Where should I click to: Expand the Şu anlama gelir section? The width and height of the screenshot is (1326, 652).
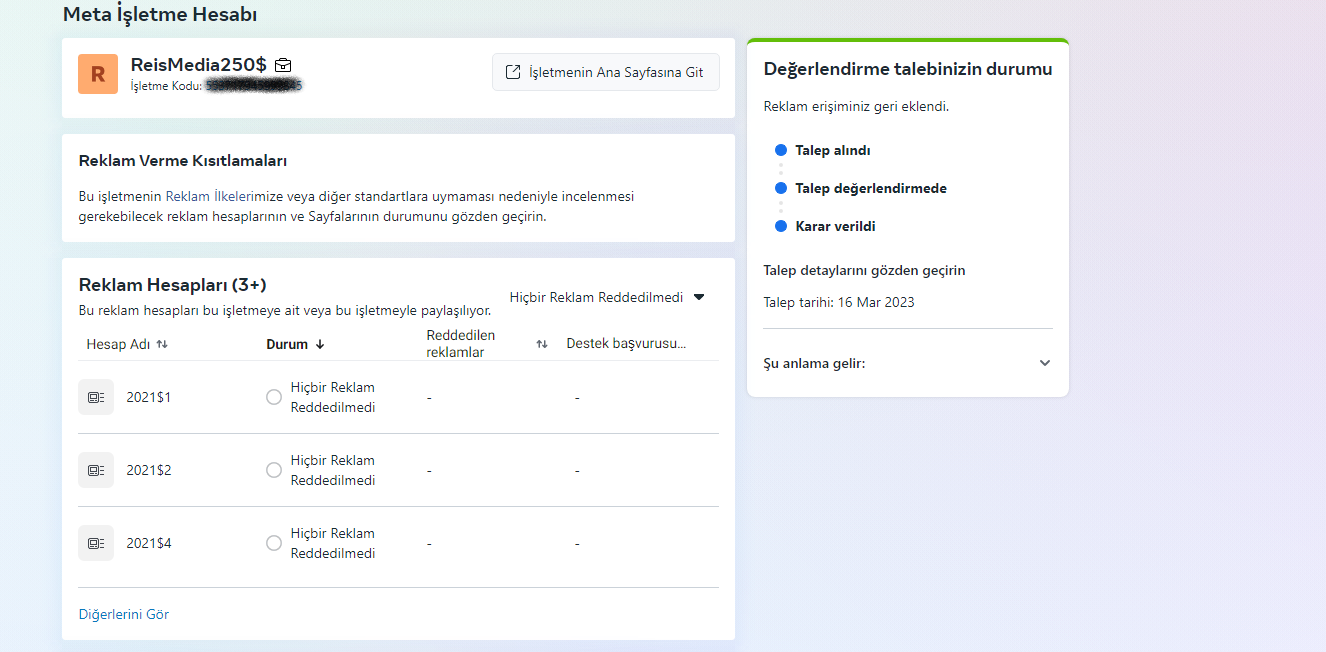(908, 363)
